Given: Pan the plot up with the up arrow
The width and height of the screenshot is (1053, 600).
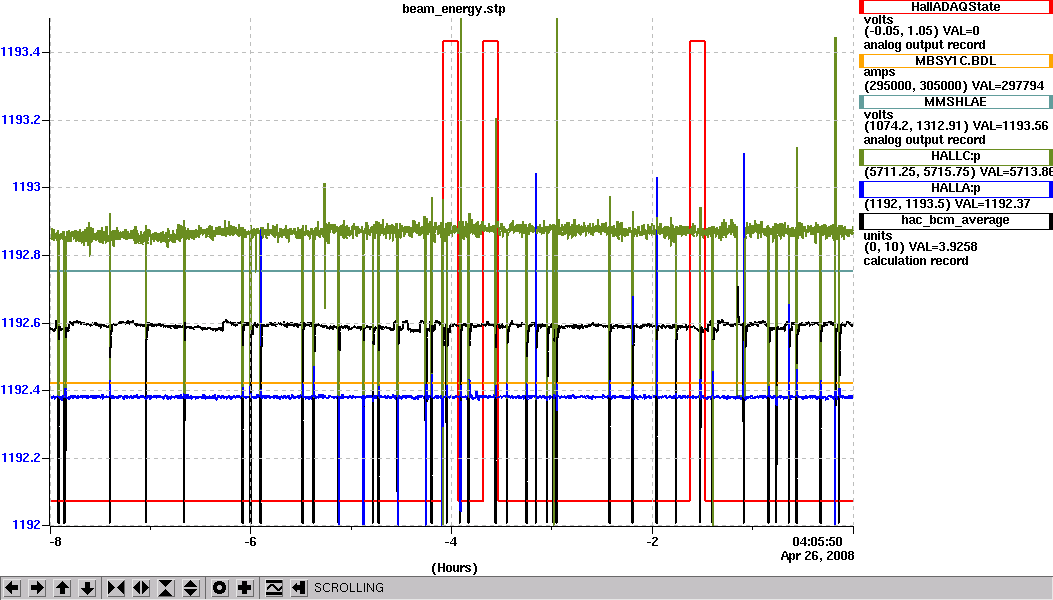Looking at the screenshot, I should tap(62, 588).
